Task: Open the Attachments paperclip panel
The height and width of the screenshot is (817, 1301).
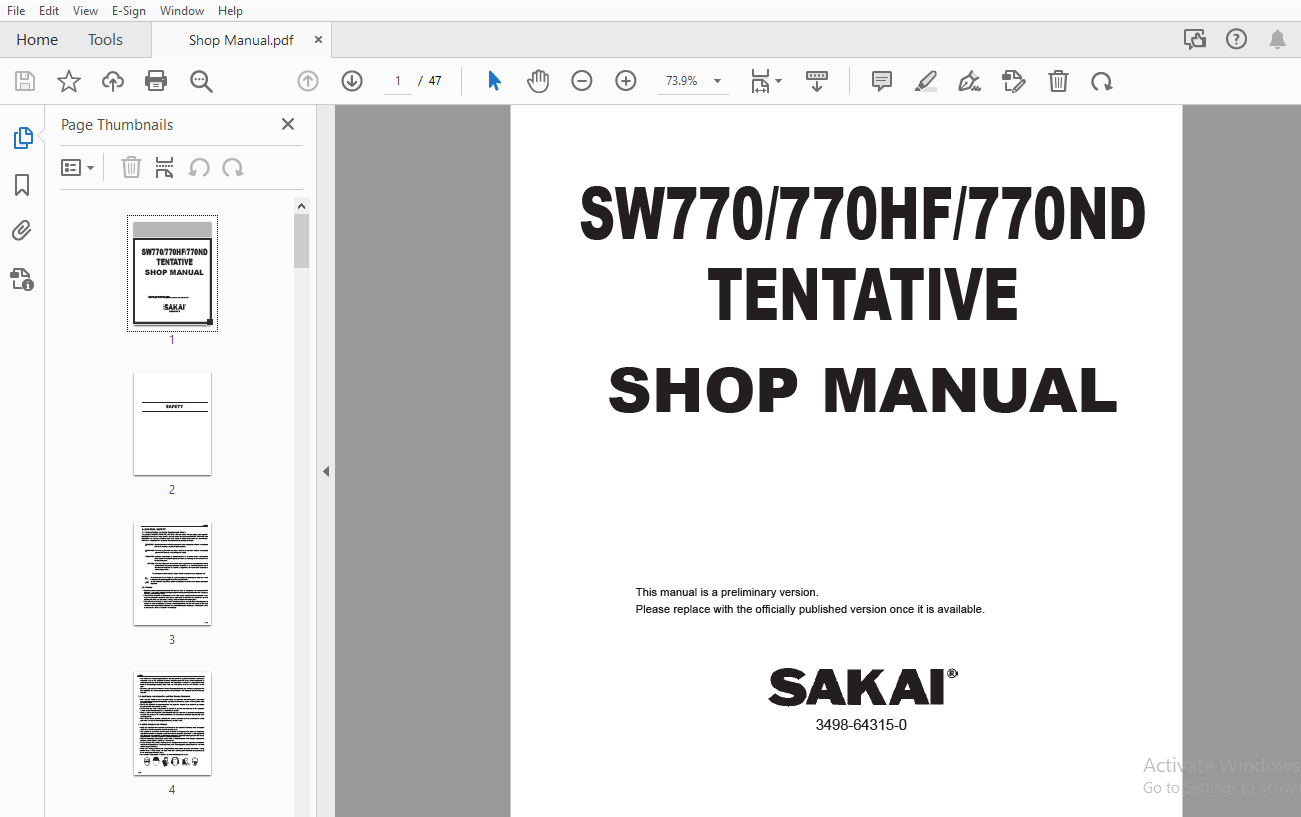Action: (x=22, y=232)
